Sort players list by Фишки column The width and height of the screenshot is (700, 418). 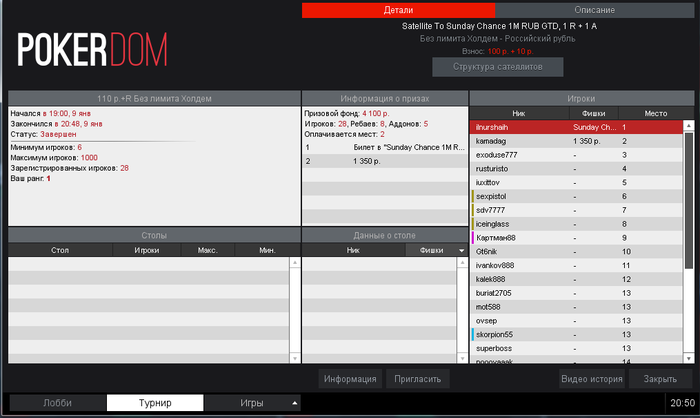(593, 113)
